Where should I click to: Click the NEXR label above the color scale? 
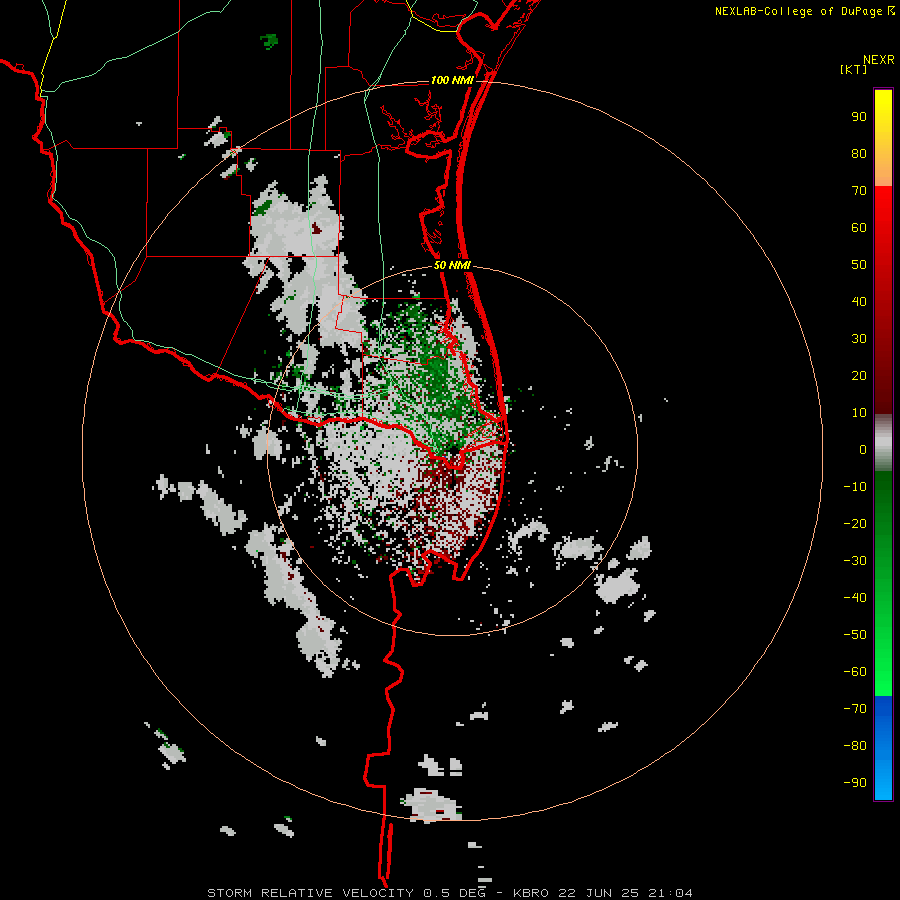click(879, 60)
